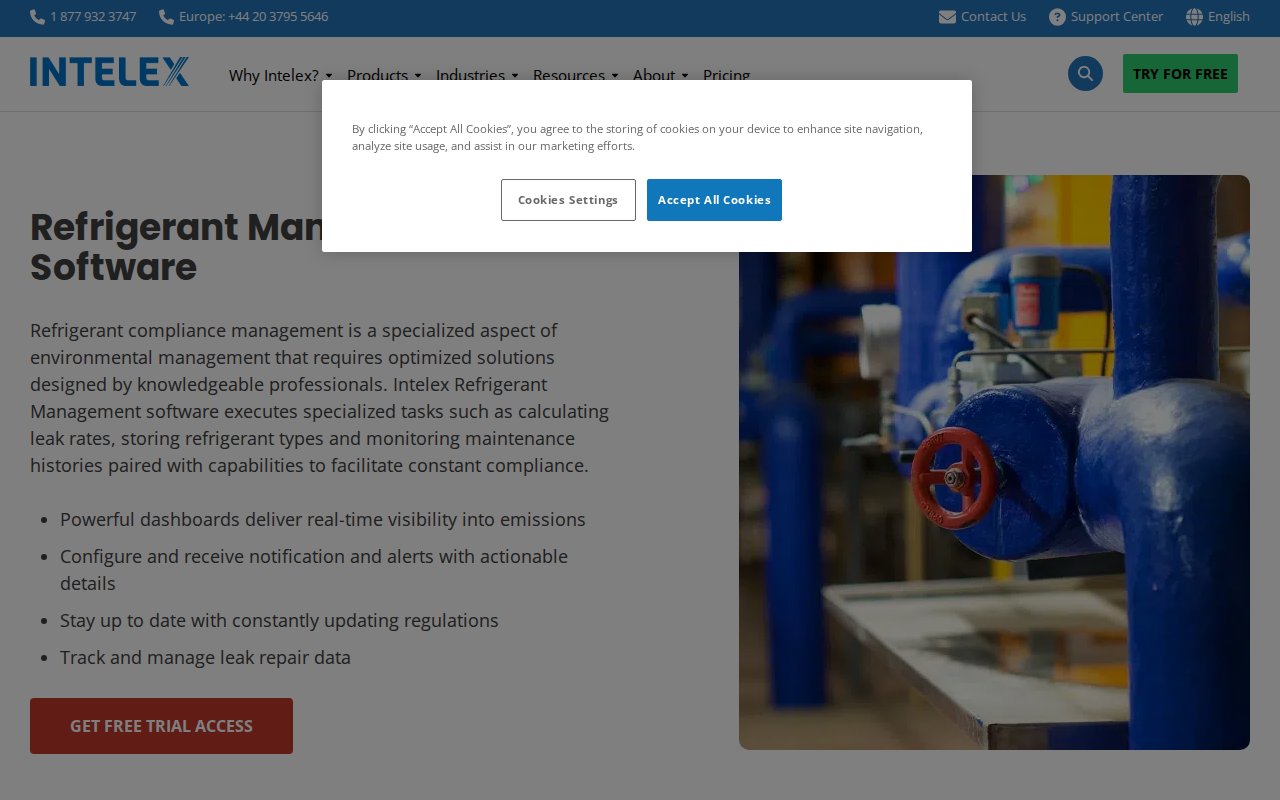This screenshot has height=800, width=1280.
Task: Click the phone icon beside 1 877 932 3747
Action: [37, 17]
